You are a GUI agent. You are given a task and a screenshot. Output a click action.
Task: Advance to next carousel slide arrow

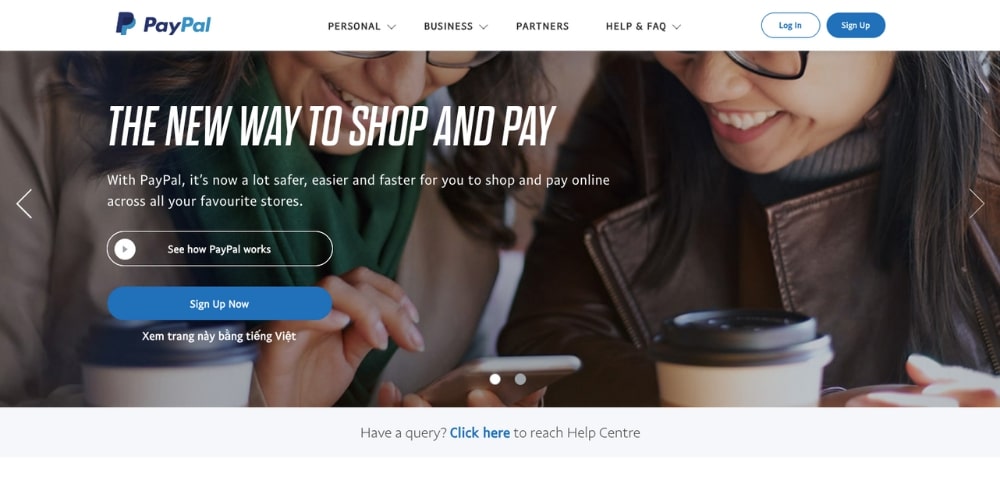(976, 204)
